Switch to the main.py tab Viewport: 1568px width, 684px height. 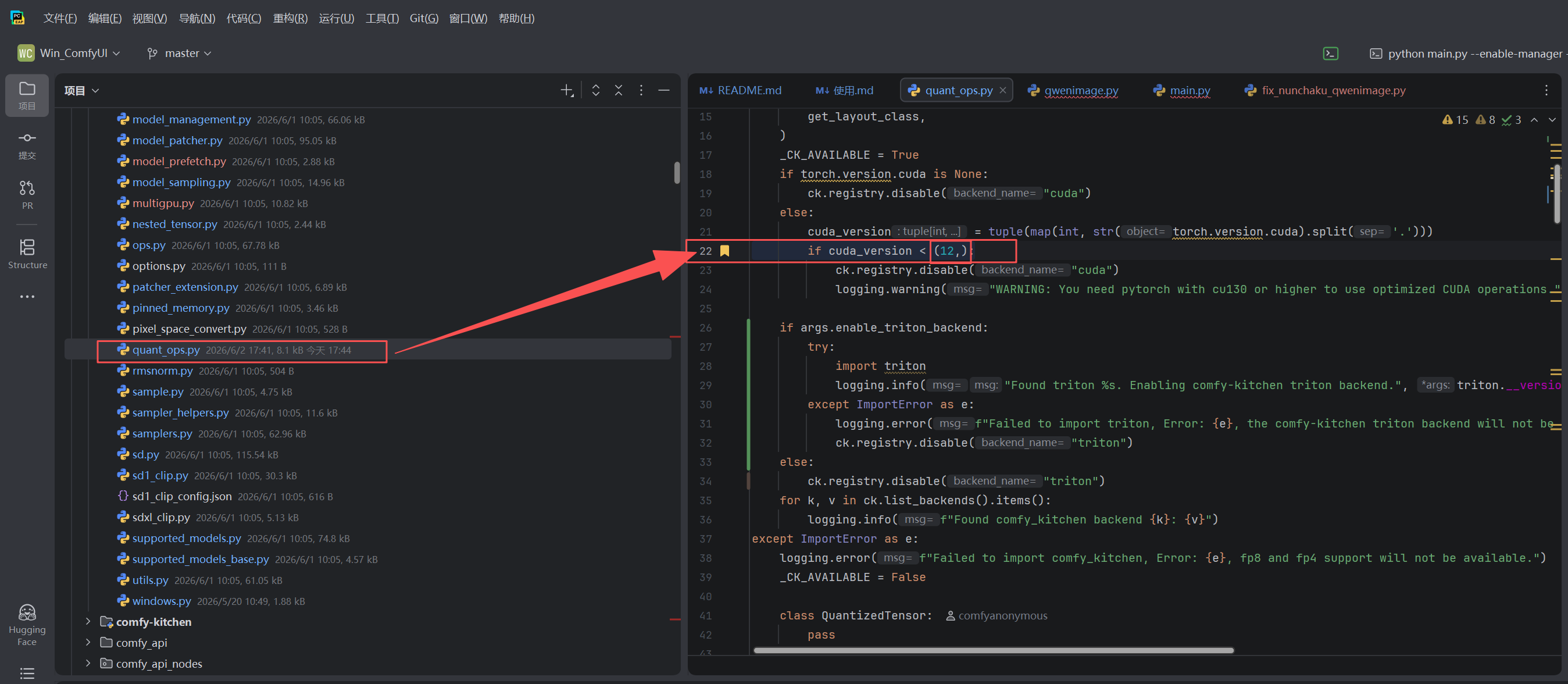click(1182, 90)
